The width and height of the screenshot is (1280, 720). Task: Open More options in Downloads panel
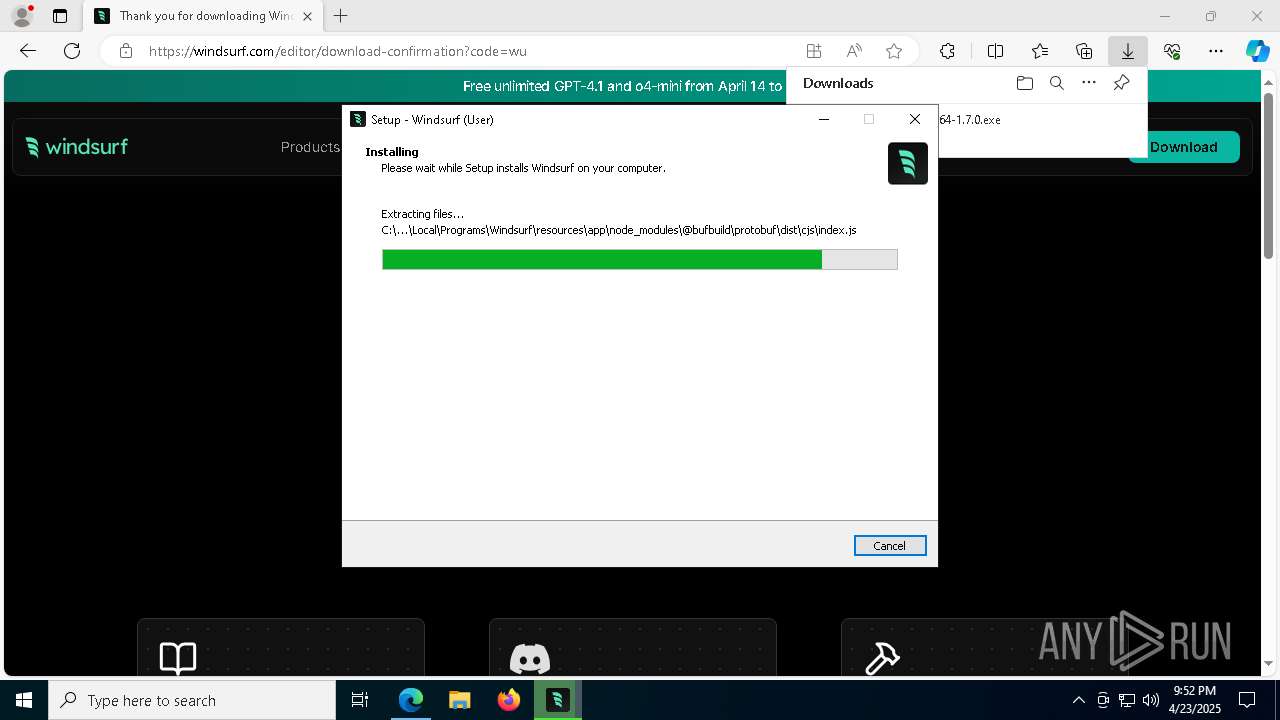pyautogui.click(x=1089, y=83)
